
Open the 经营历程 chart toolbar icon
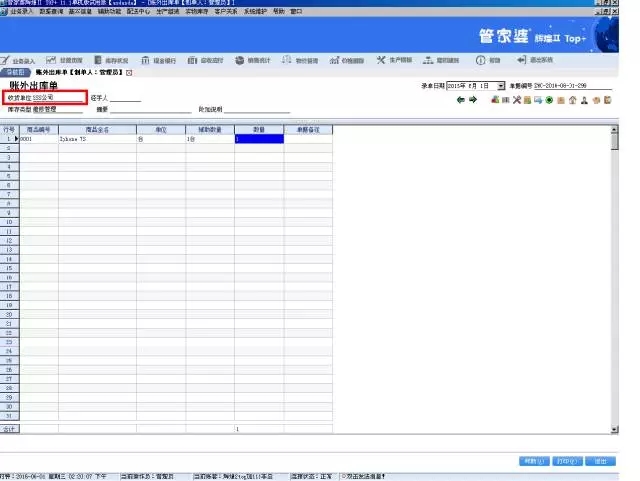pyautogui.click(x=64, y=60)
